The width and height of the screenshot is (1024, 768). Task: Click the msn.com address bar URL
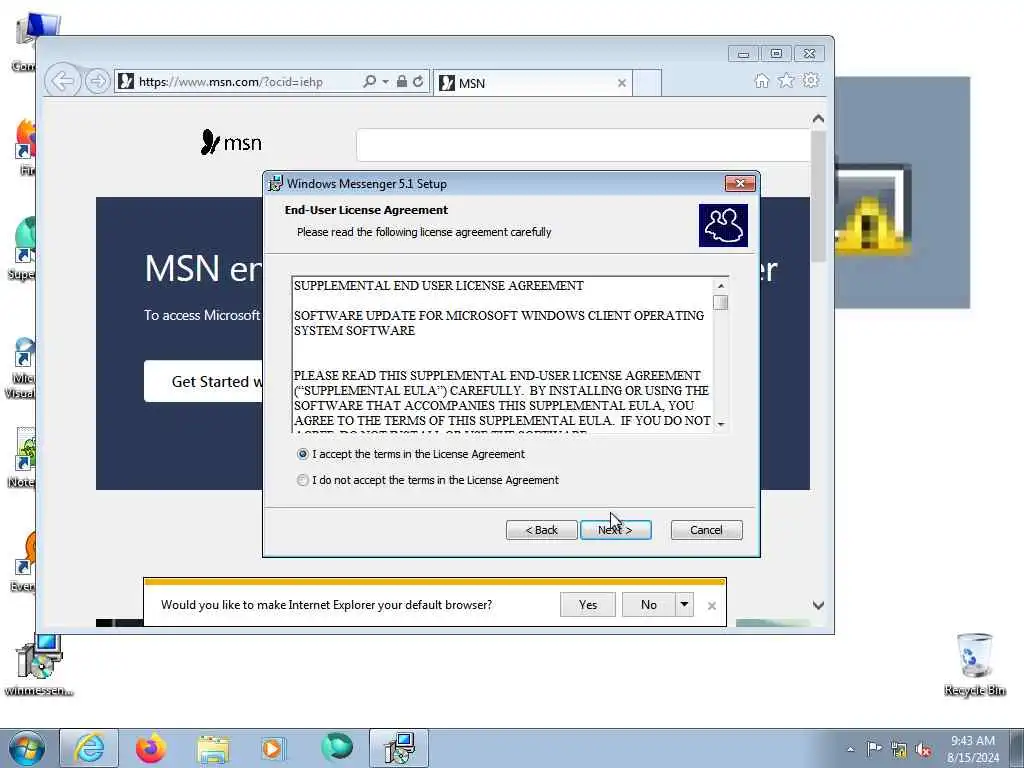pos(231,82)
